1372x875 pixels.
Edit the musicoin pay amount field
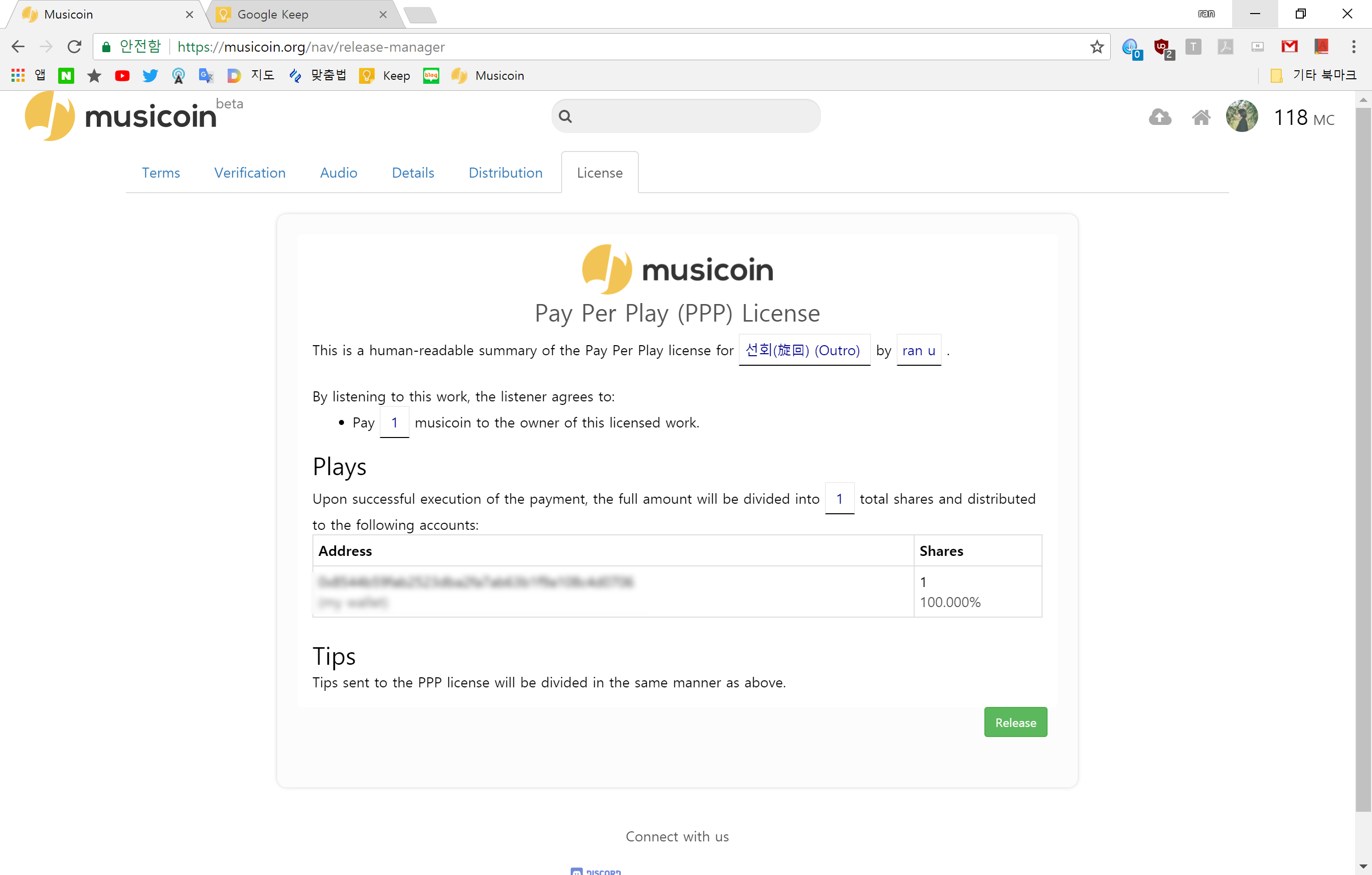pos(394,422)
